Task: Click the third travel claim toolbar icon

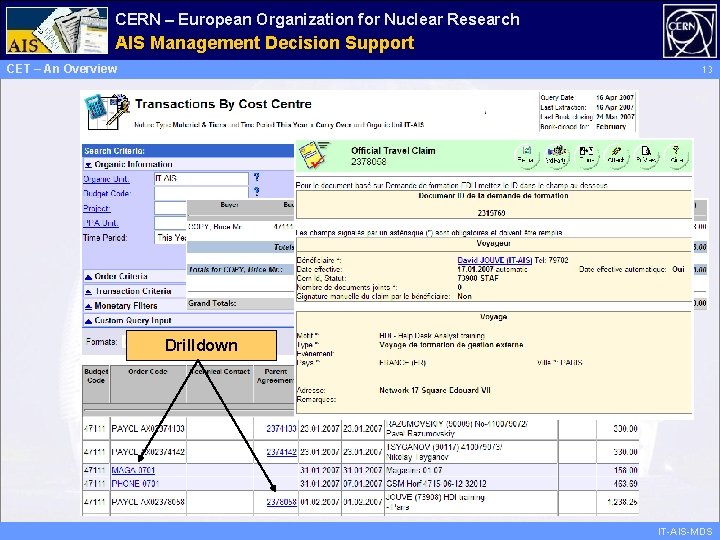Action: pyautogui.click(x=586, y=155)
